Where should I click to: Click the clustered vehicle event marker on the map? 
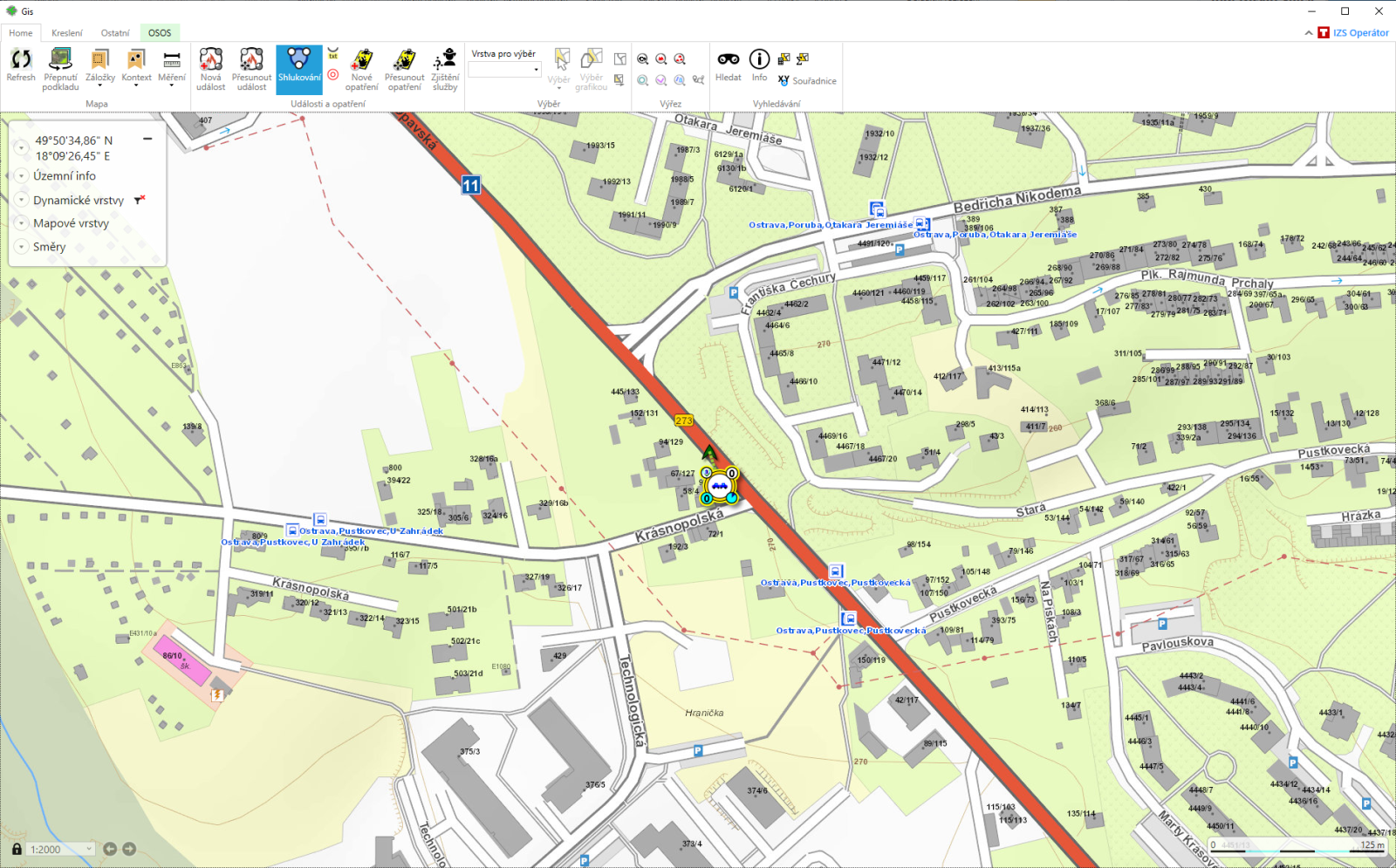719,486
